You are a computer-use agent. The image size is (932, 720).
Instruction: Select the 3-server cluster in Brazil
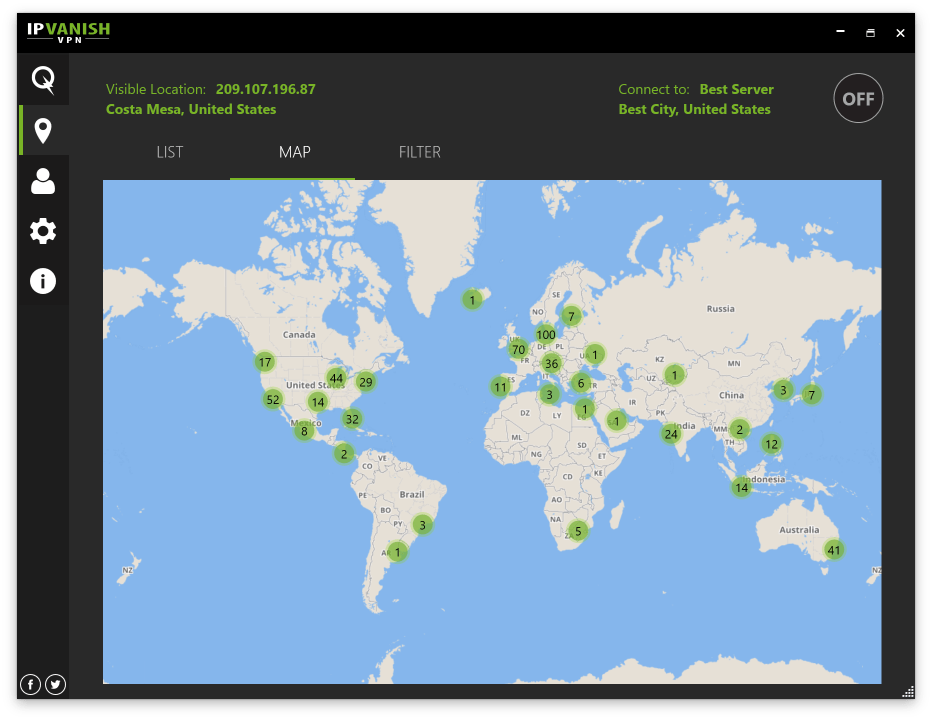point(423,525)
